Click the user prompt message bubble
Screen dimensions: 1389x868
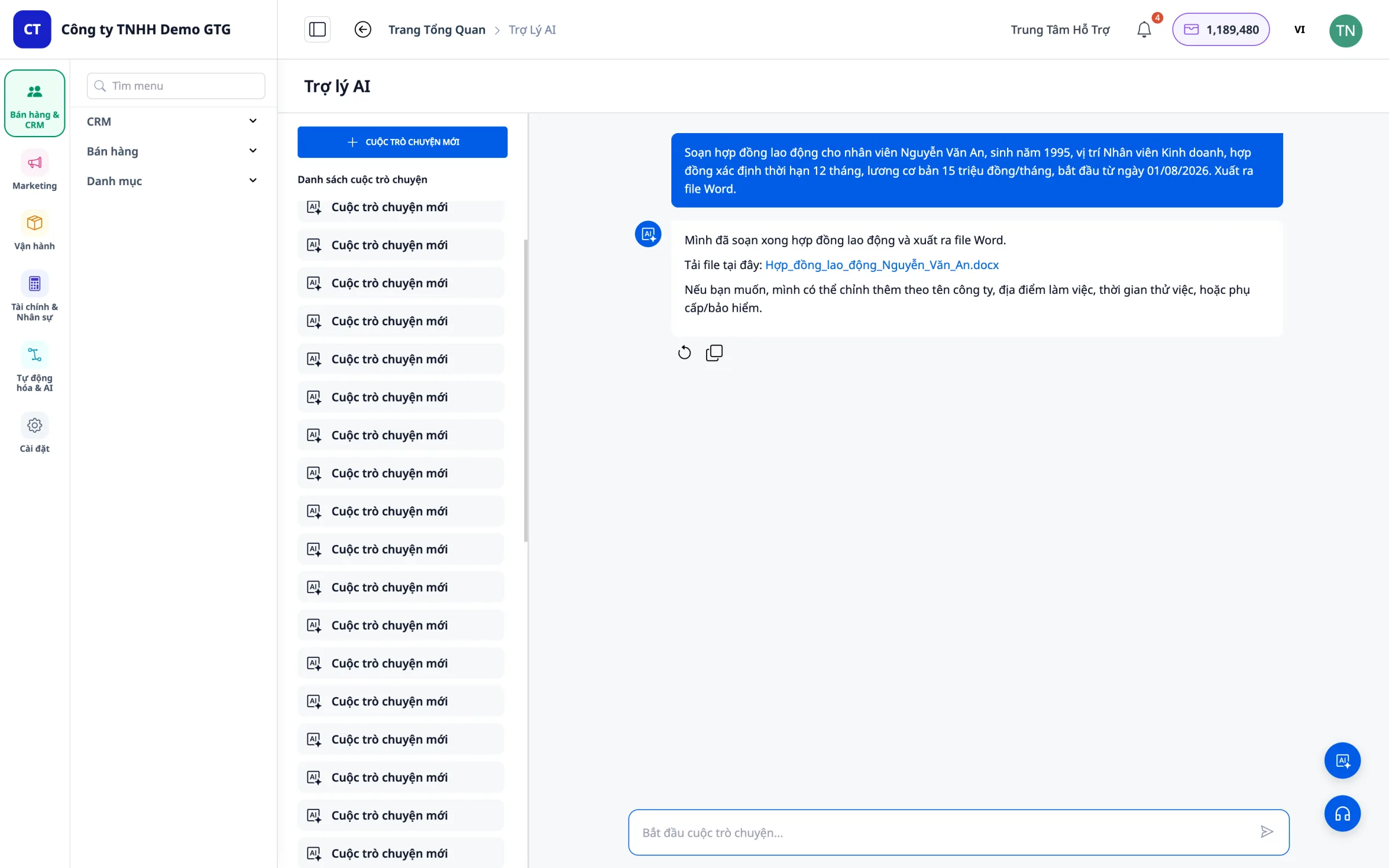click(976, 170)
